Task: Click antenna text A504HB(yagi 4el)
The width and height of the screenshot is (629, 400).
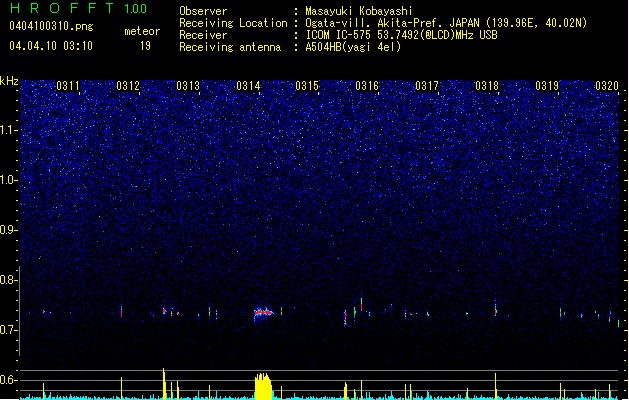Action: click(x=353, y=47)
